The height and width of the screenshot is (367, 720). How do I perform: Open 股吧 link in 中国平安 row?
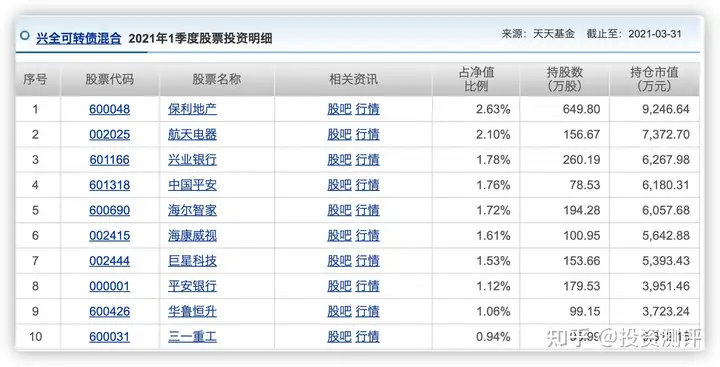339,185
